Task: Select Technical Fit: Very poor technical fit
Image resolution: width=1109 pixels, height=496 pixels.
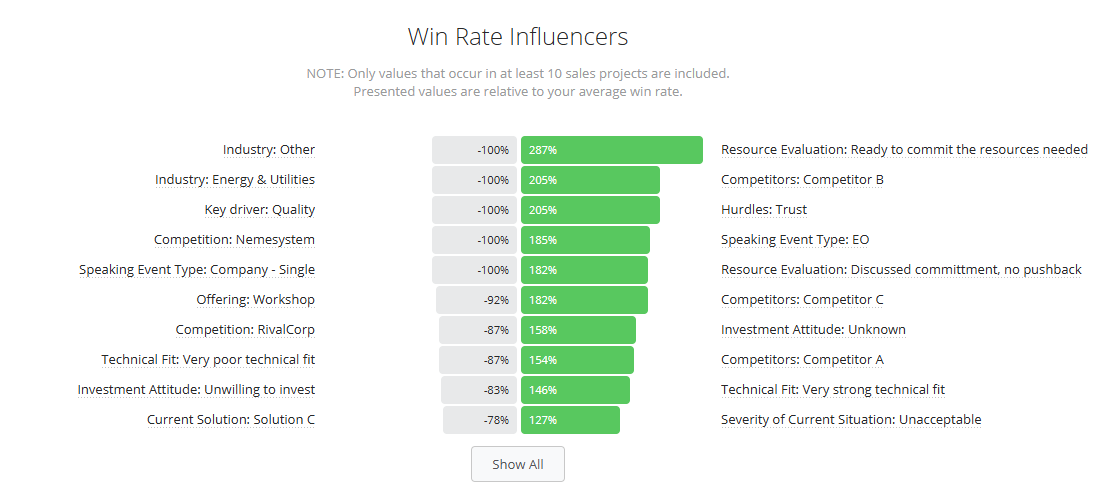Action: pos(208,359)
